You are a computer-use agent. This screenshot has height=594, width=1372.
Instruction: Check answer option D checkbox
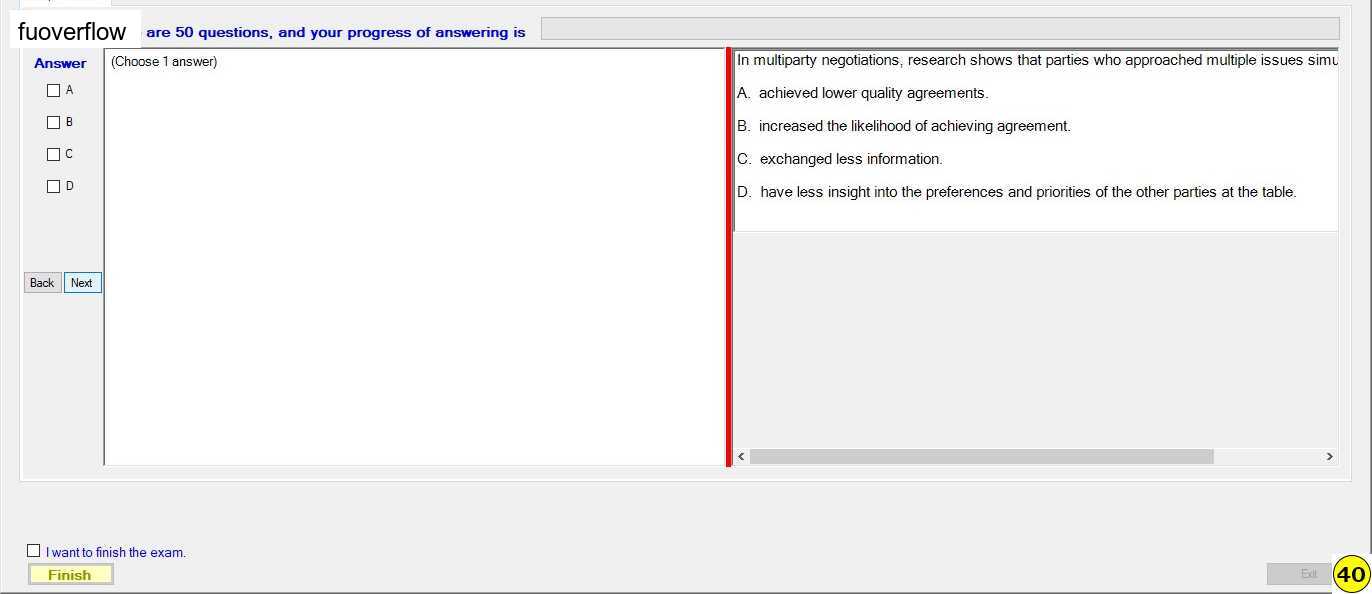[54, 187]
